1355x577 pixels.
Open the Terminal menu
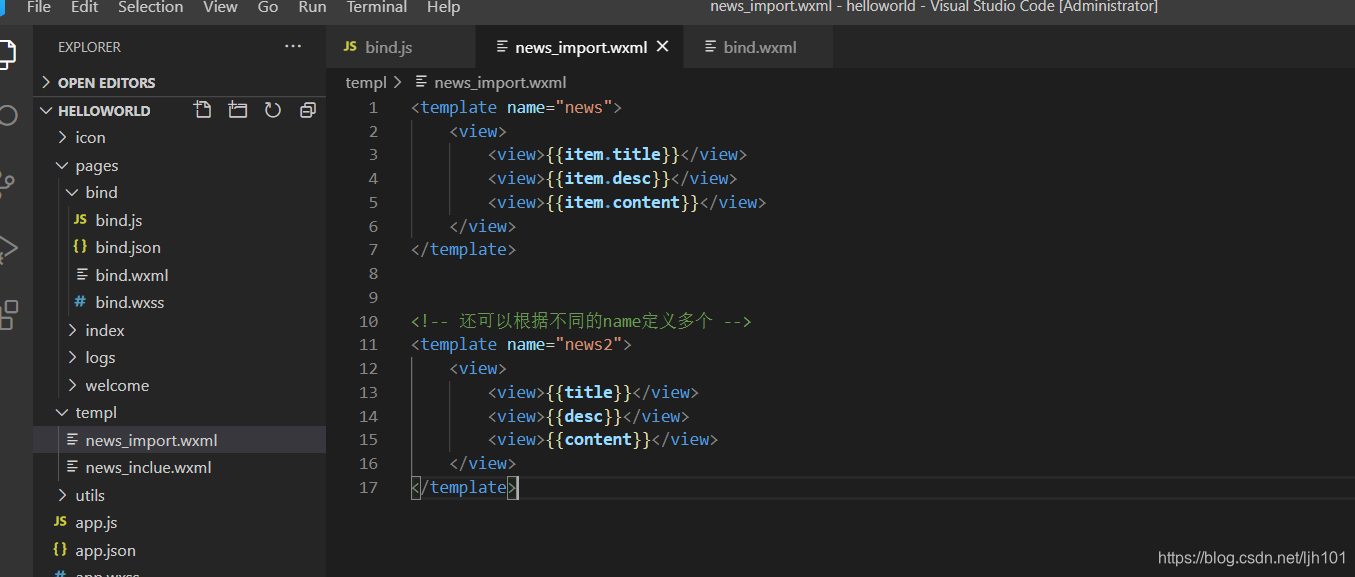click(377, 7)
